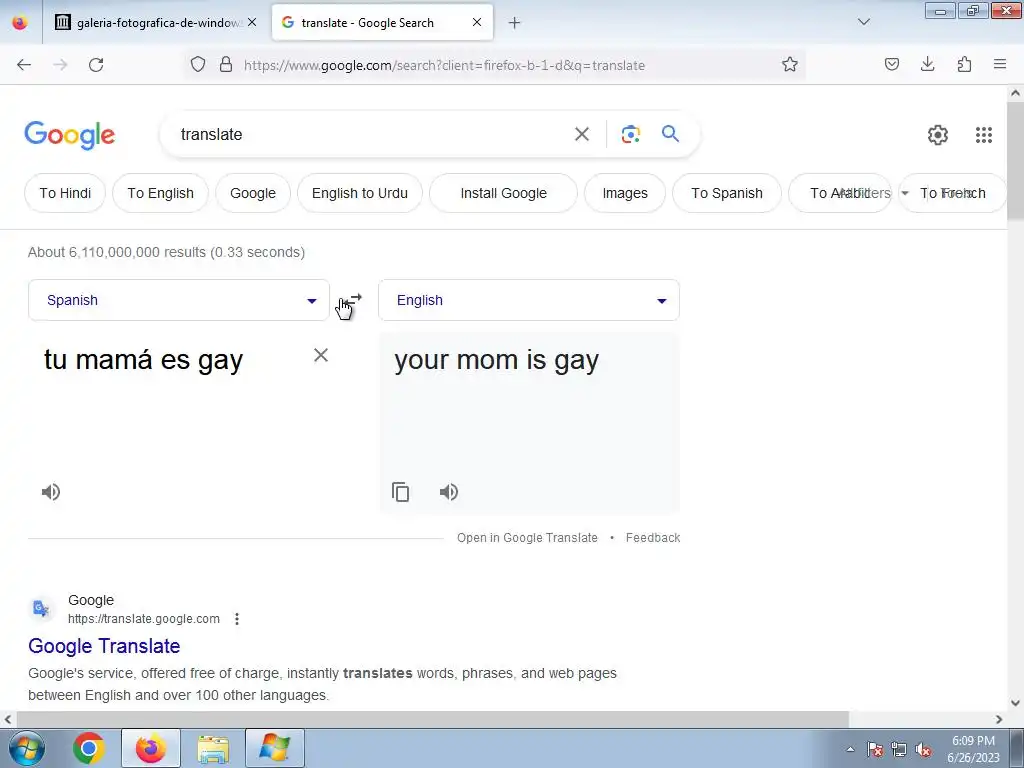Show hidden system tray icons
Screen dimensions: 1024x768
(850, 749)
